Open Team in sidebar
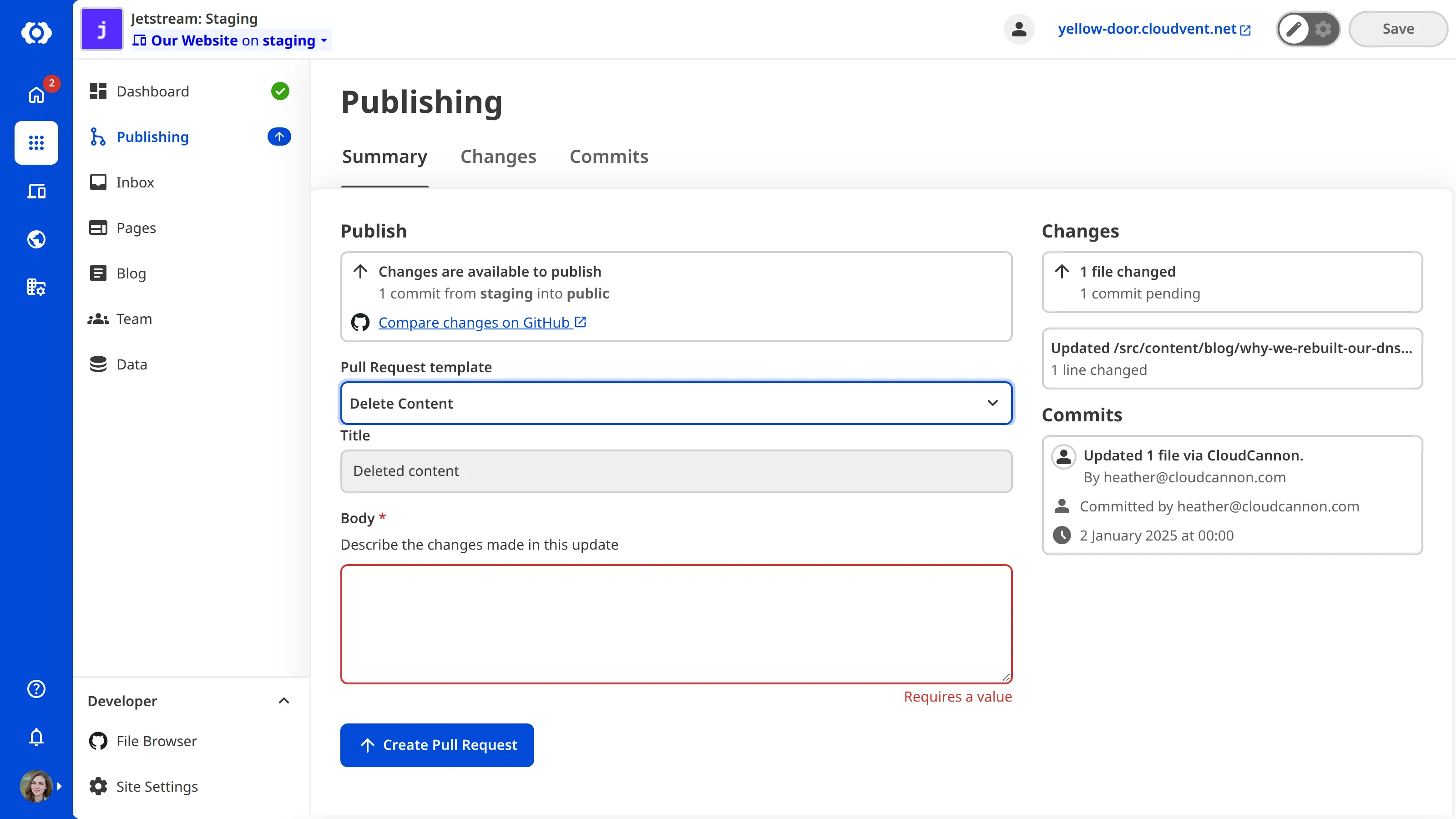The image size is (1456, 819). click(134, 319)
